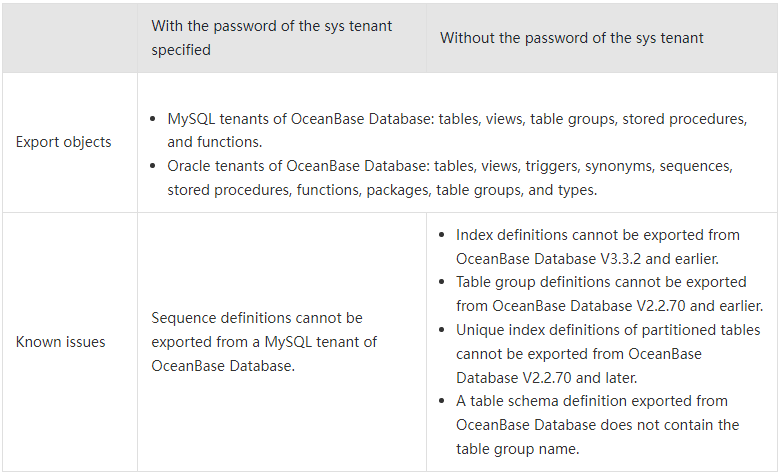The width and height of the screenshot is (779, 474).
Task: Click the "With the password" column header
Action: pos(272,37)
